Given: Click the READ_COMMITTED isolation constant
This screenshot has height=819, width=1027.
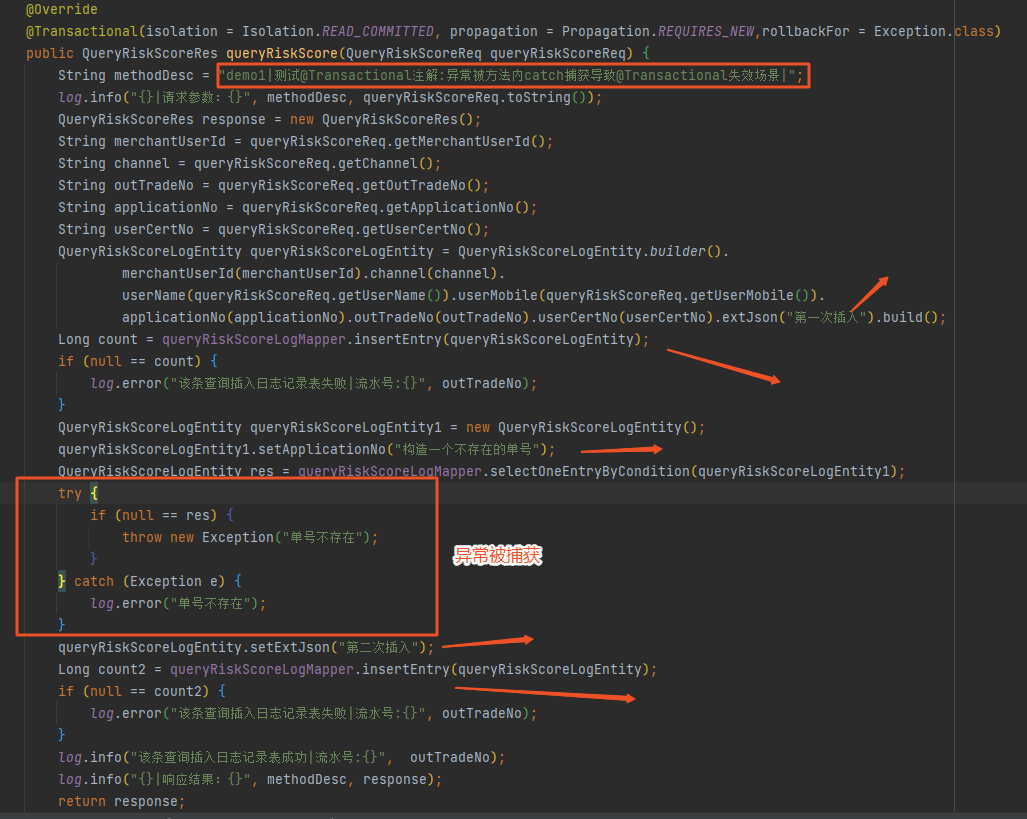Looking at the screenshot, I should tap(378, 31).
